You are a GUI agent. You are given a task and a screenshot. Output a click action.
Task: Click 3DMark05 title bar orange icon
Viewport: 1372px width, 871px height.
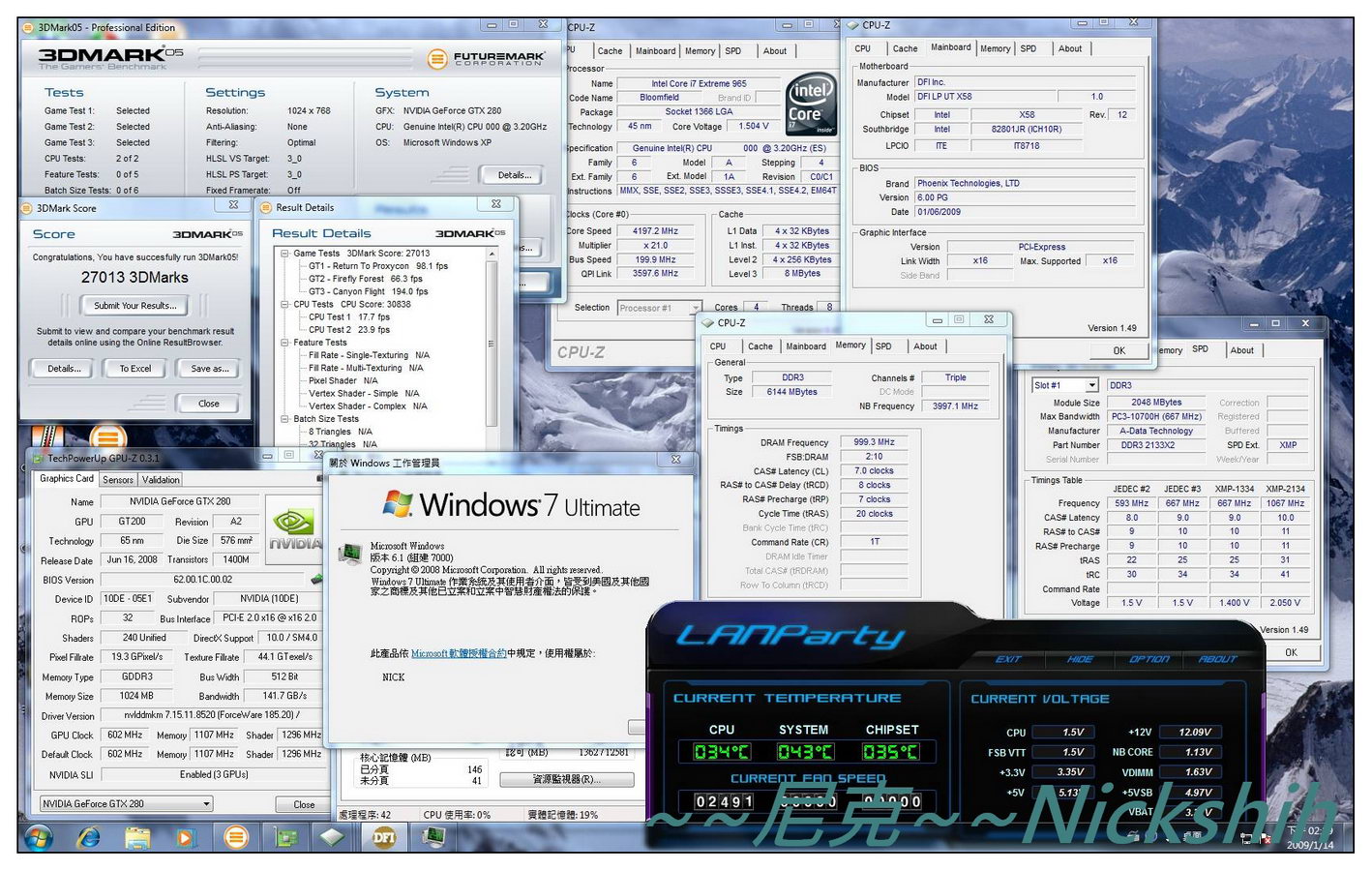28,27
